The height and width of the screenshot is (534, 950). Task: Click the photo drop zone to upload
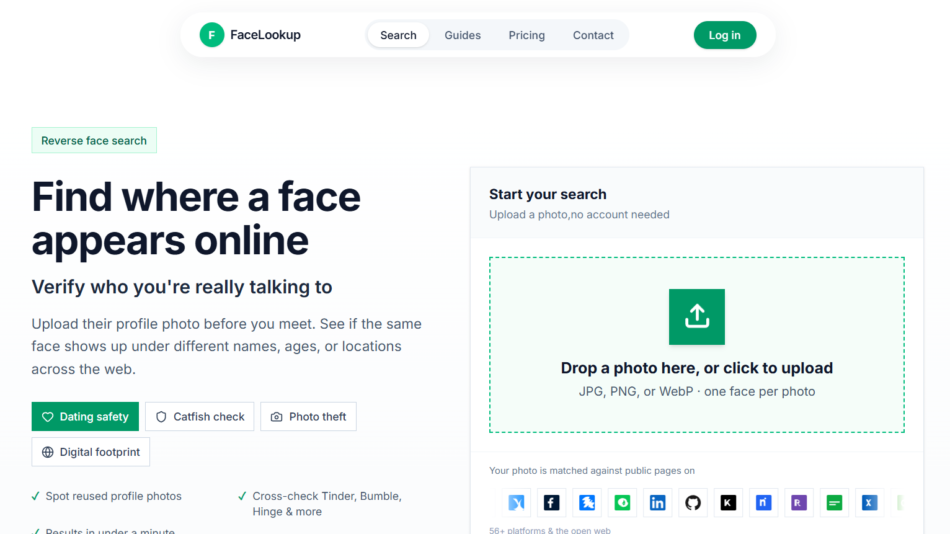click(697, 345)
